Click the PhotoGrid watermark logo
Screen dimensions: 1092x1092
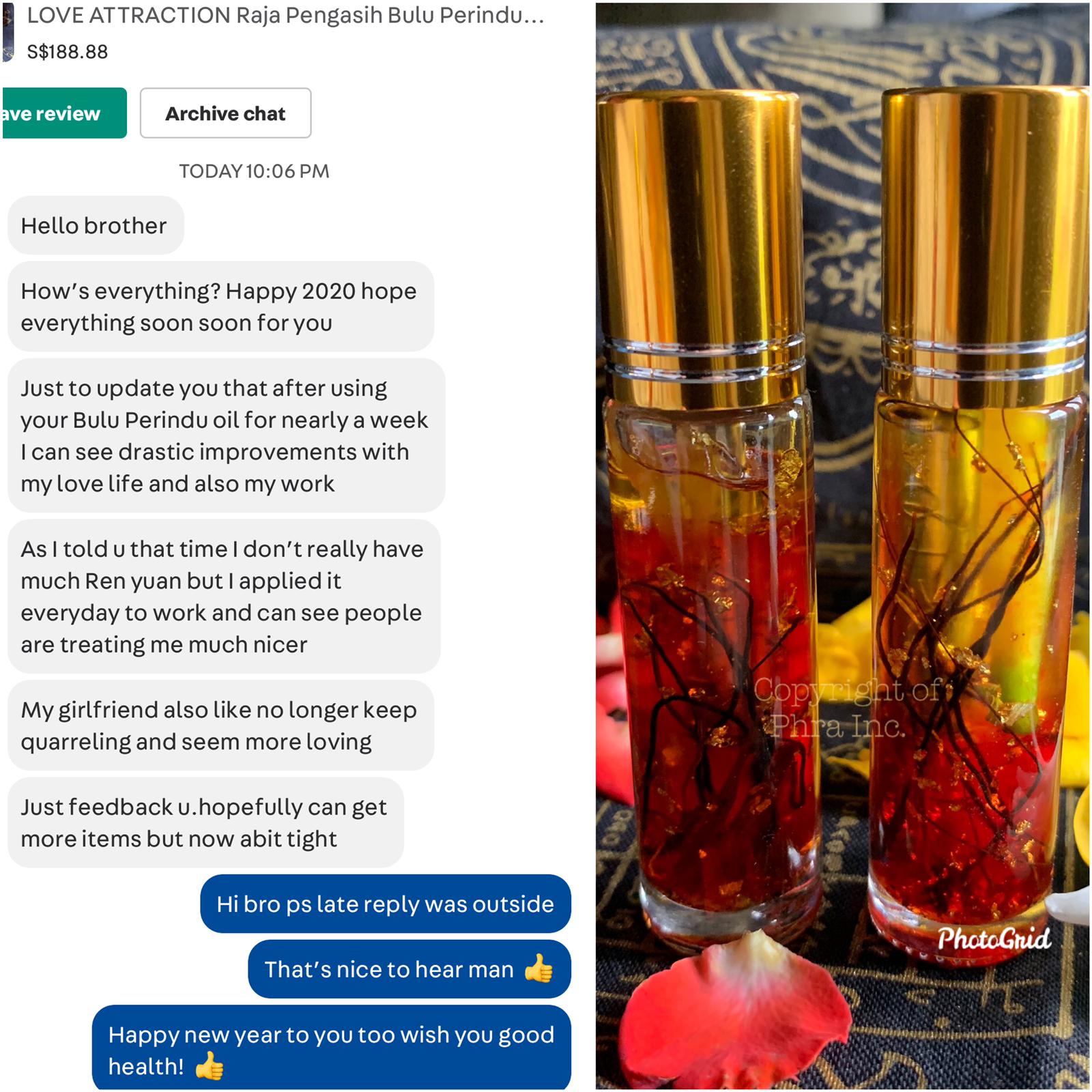click(994, 939)
